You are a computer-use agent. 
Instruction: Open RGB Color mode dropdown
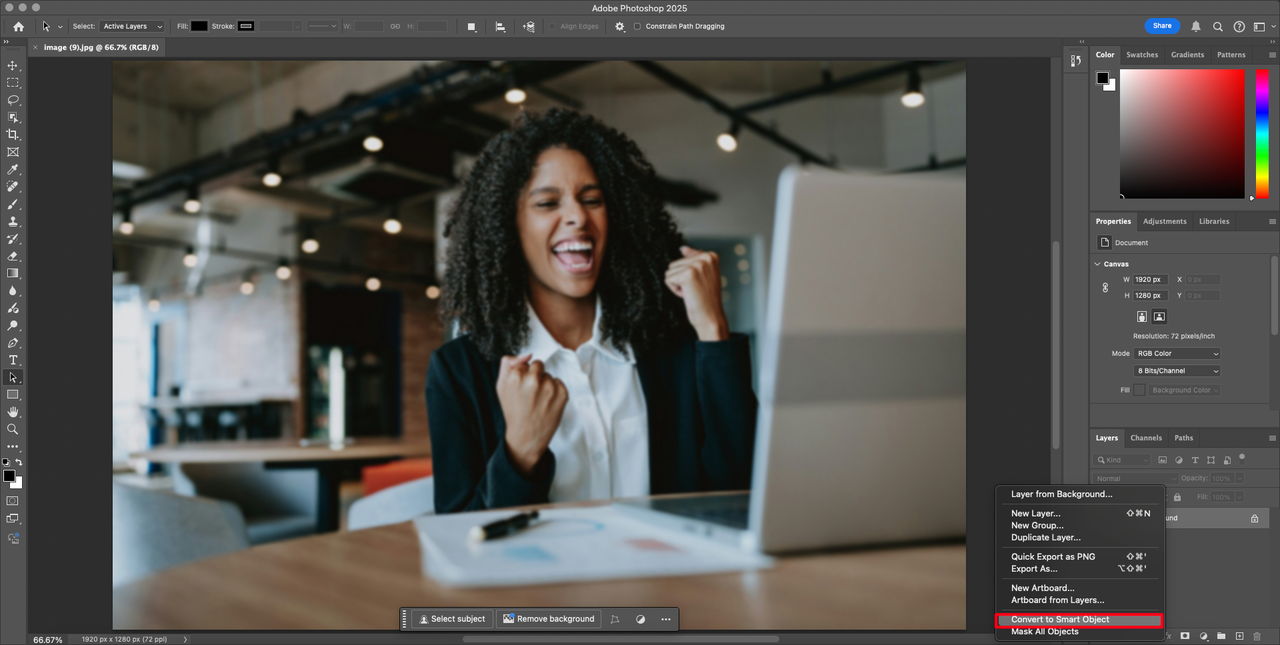pos(1178,354)
